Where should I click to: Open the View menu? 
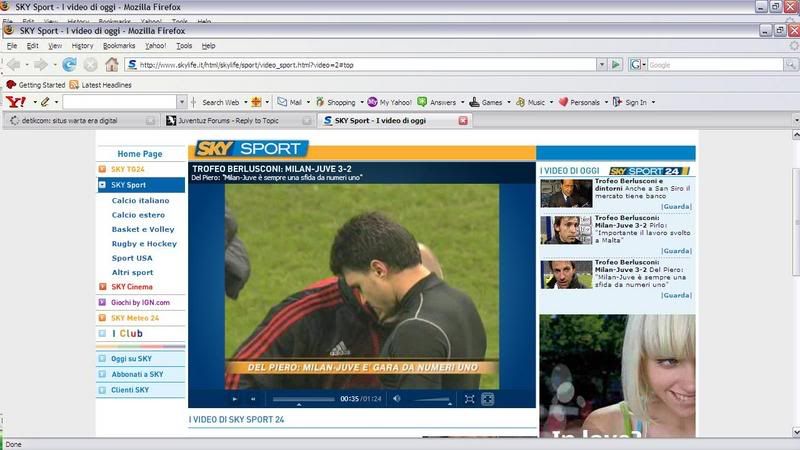click(x=55, y=45)
